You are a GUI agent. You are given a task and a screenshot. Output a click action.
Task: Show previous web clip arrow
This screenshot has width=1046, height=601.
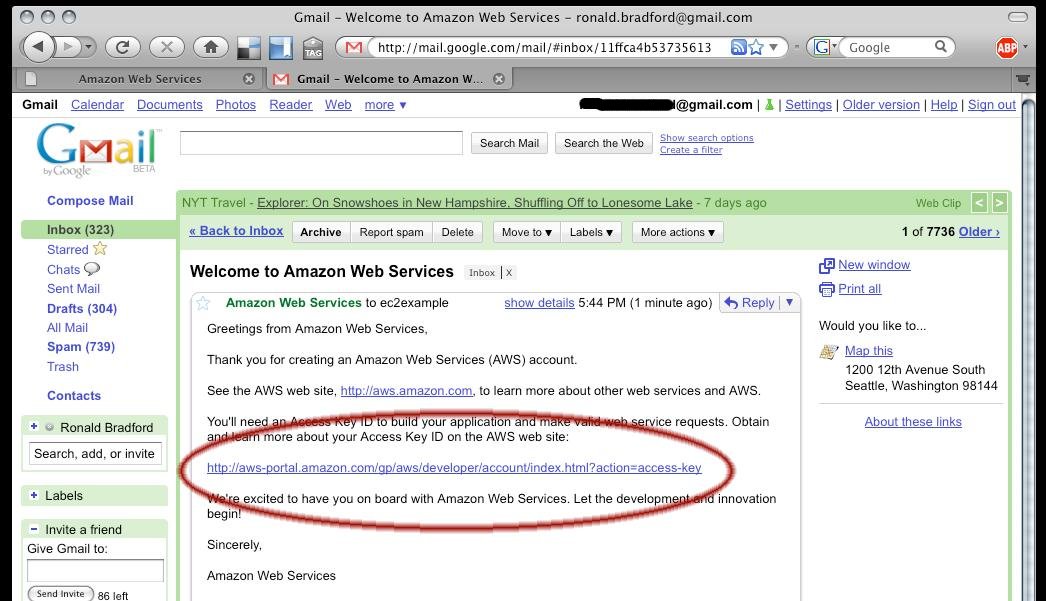[x=979, y=202]
